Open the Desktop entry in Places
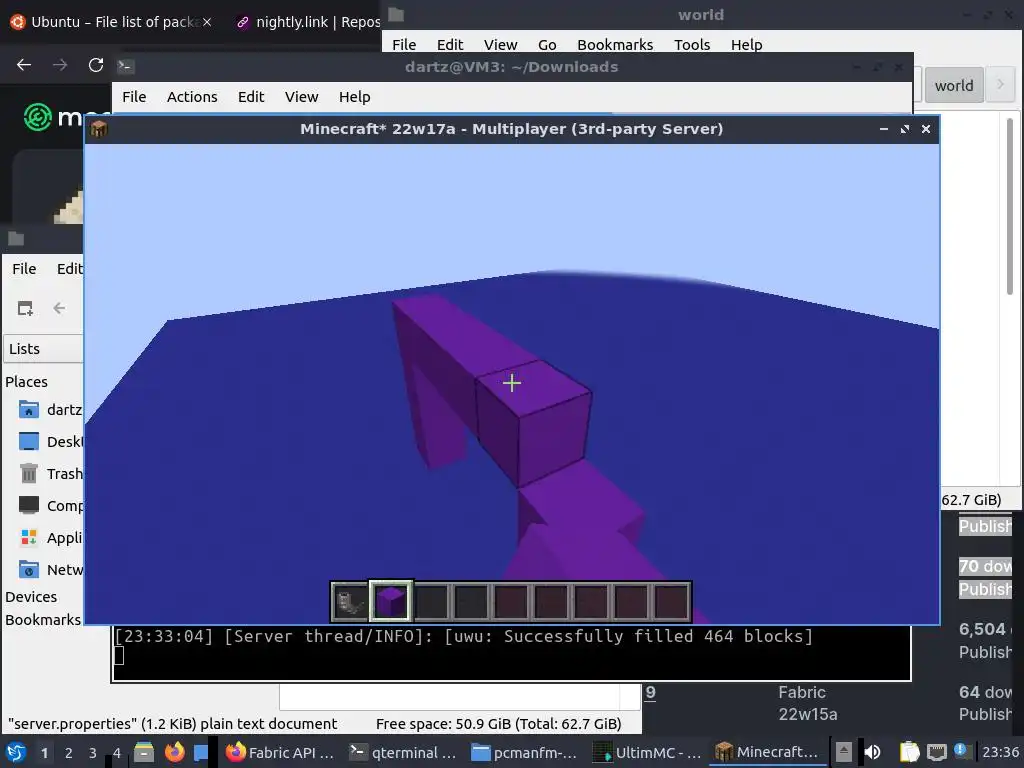The image size is (1024, 768). (x=50, y=441)
